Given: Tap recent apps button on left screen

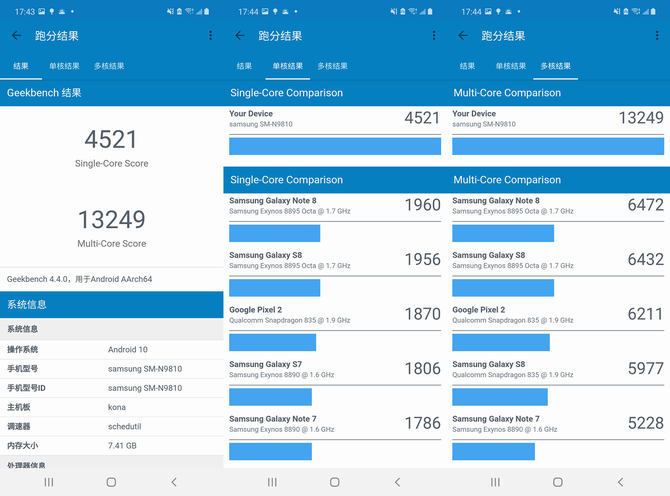Looking at the screenshot, I should pyautogui.click(x=49, y=482).
